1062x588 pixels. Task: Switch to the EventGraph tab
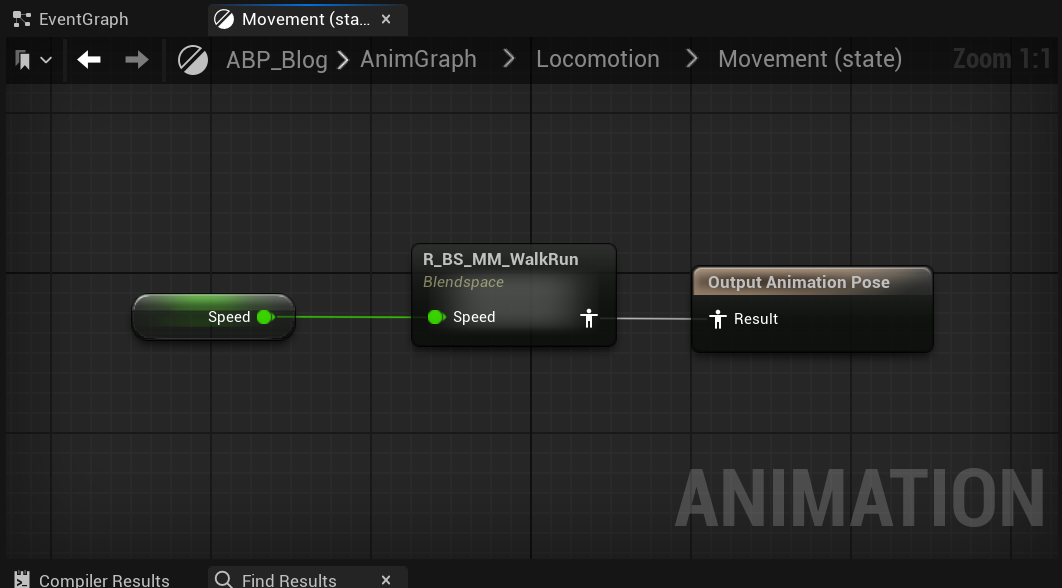pyautogui.click(x=70, y=19)
